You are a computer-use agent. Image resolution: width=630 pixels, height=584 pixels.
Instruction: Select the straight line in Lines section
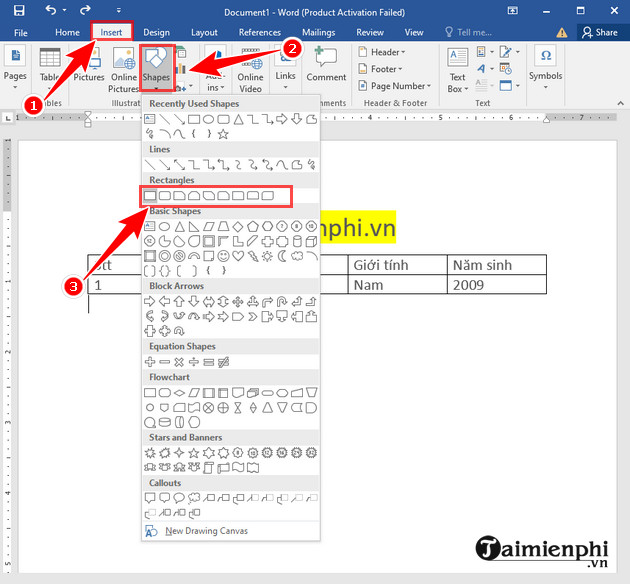coord(150,165)
